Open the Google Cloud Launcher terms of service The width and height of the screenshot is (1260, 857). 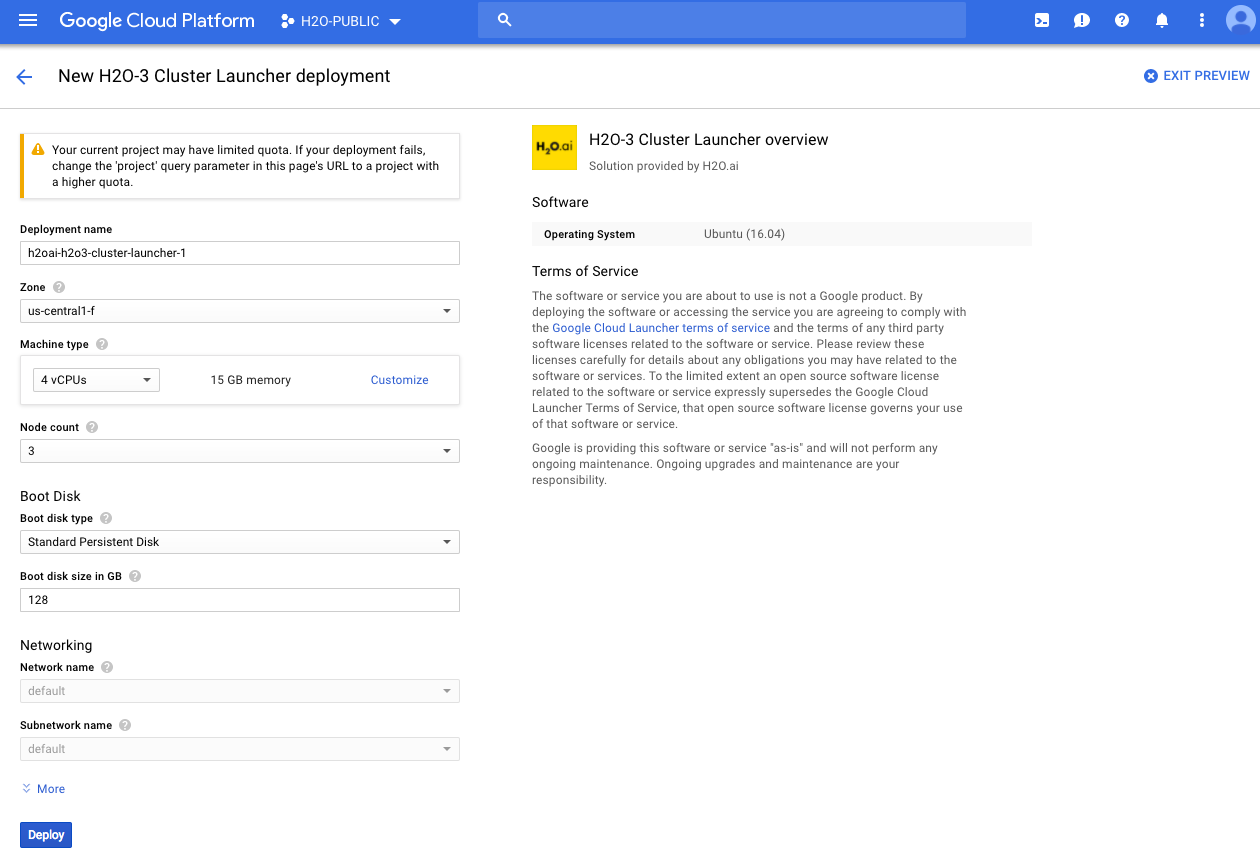point(660,327)
